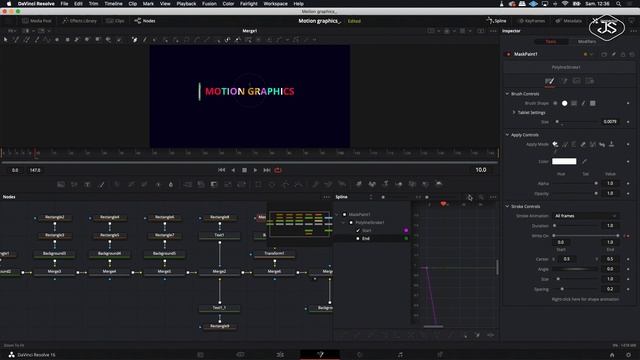This screenshot has width=640, height=360.
Task: Select the Rectangle9 node
Action: 220,326
